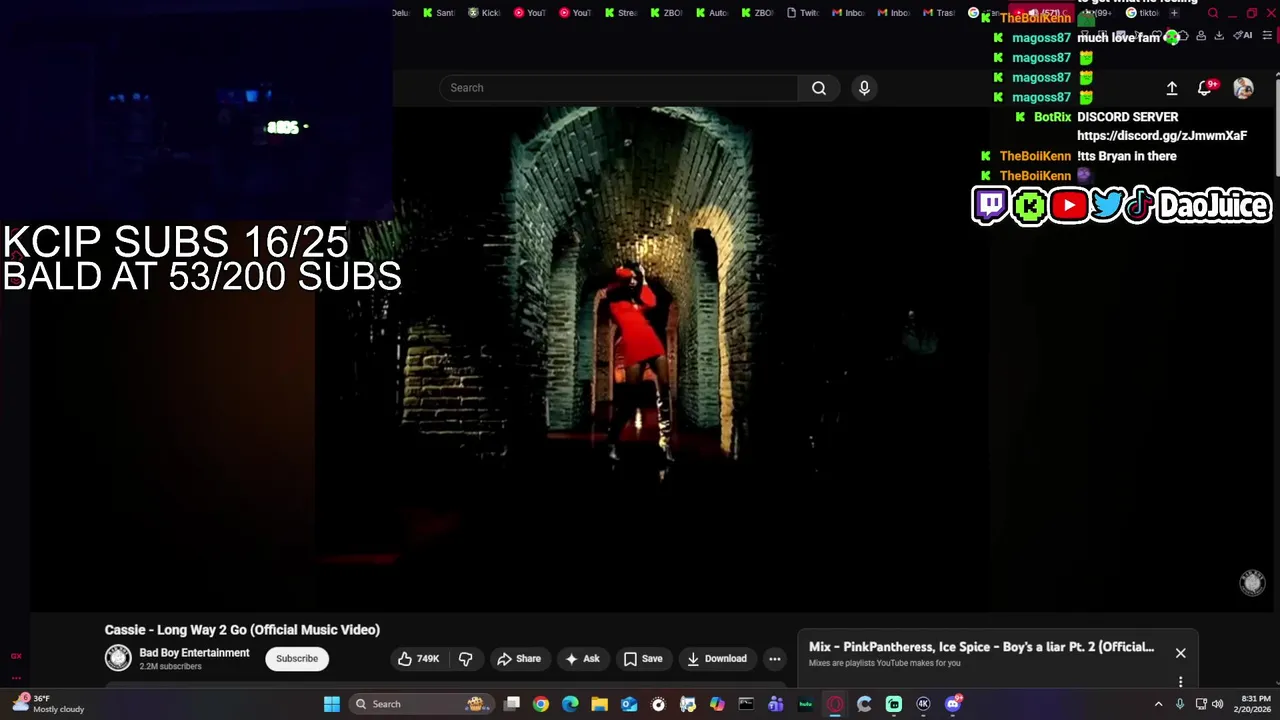This screenshot has width=1280, height=720.
Task: Launch Microsoft Edge from the taskbar
Action: (570, 704)
